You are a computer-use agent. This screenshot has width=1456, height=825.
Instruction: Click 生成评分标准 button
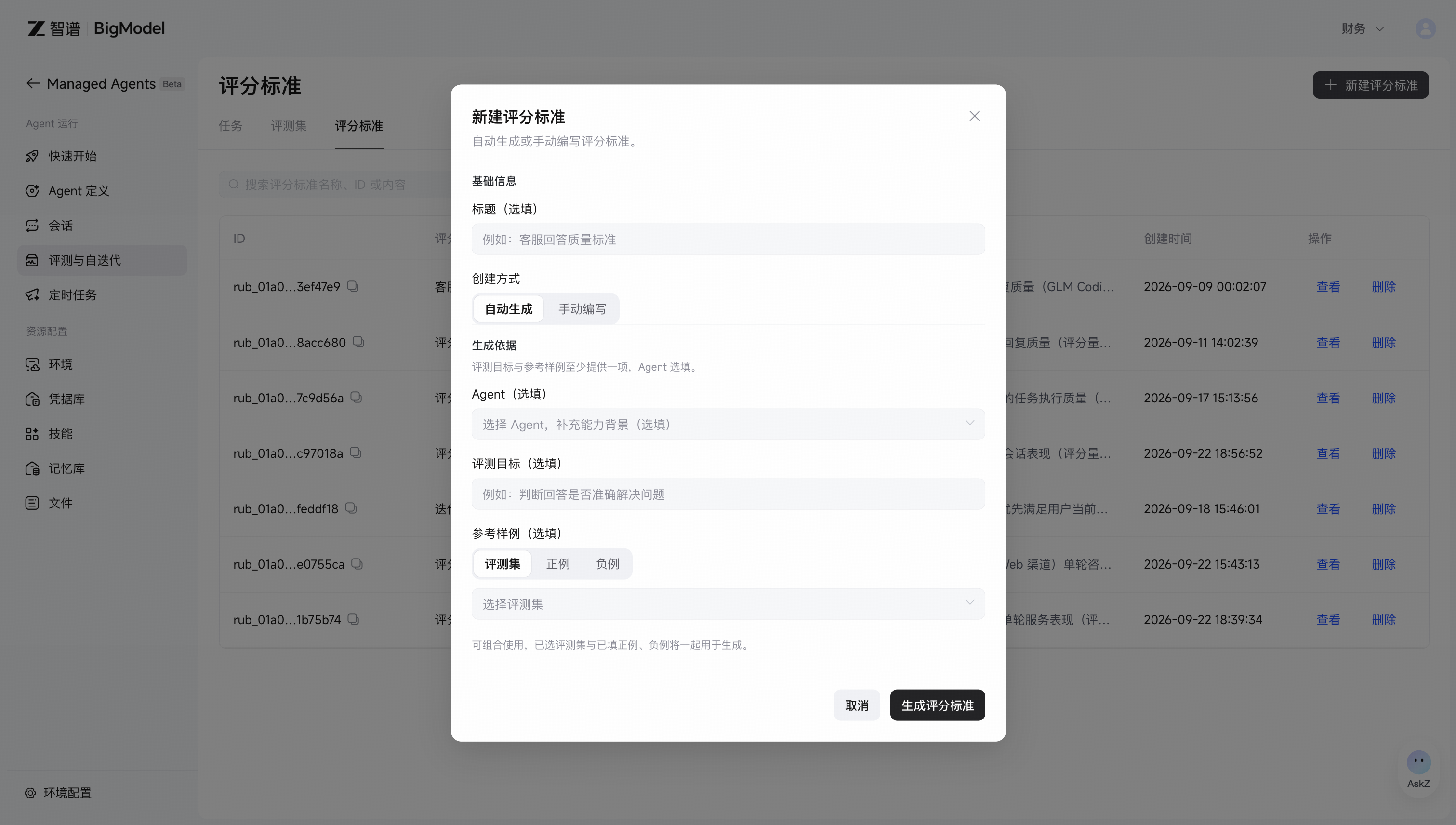click(937, 705)
